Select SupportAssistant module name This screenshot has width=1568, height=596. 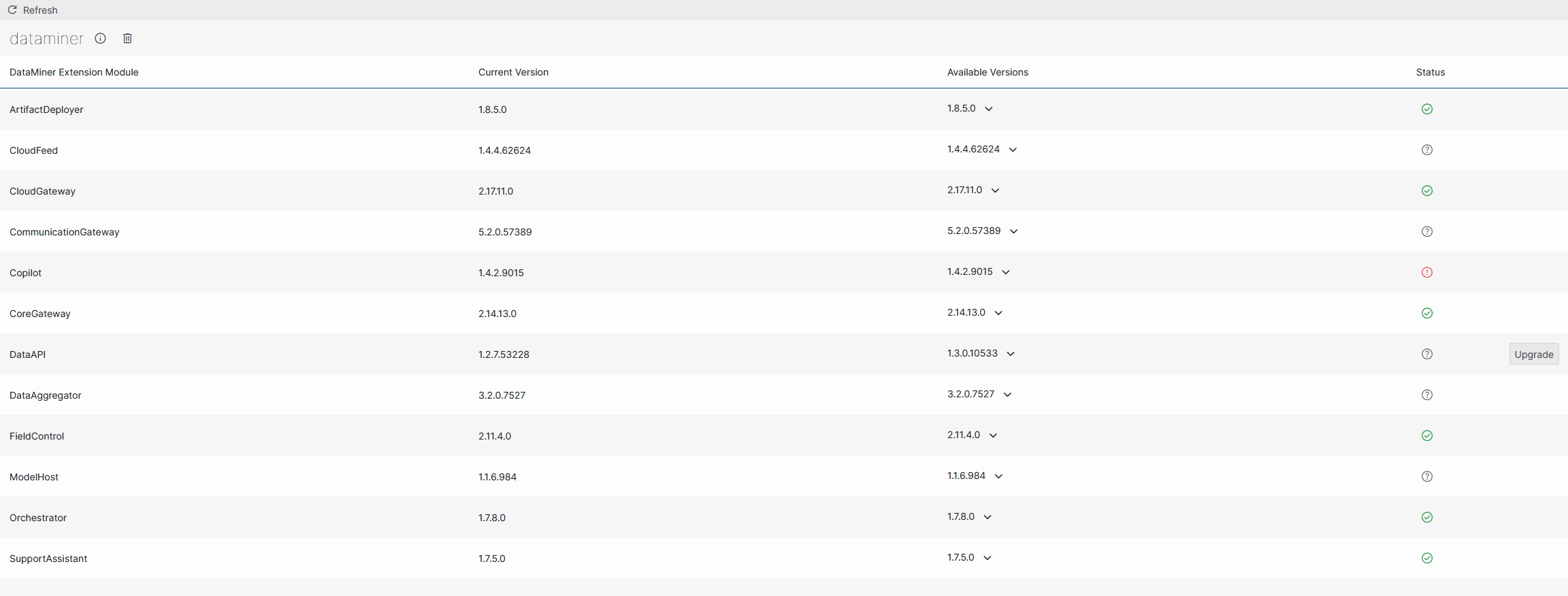(x=48, y=559)
